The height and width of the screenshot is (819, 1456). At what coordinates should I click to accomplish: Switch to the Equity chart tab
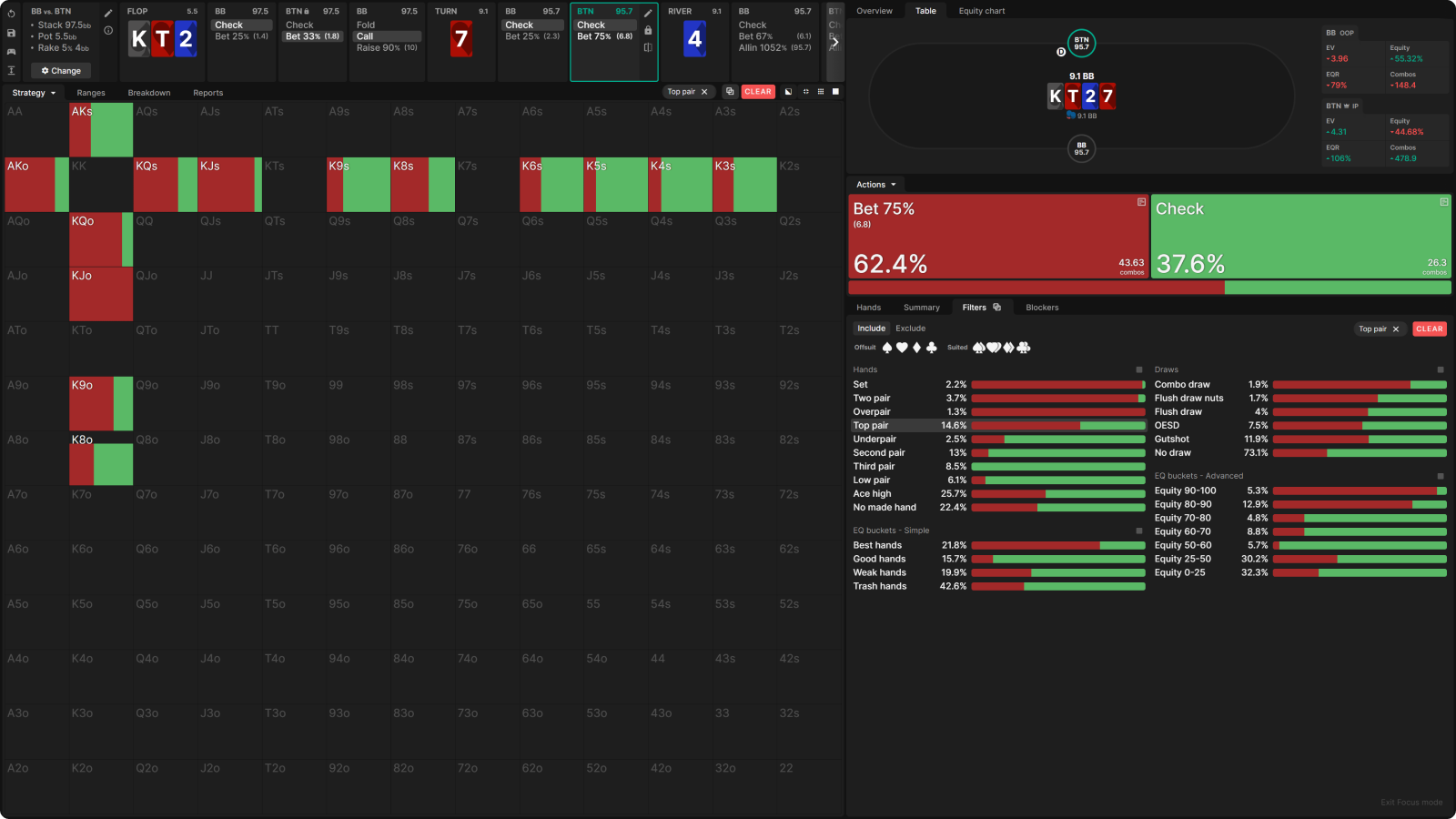coord(981,11)
